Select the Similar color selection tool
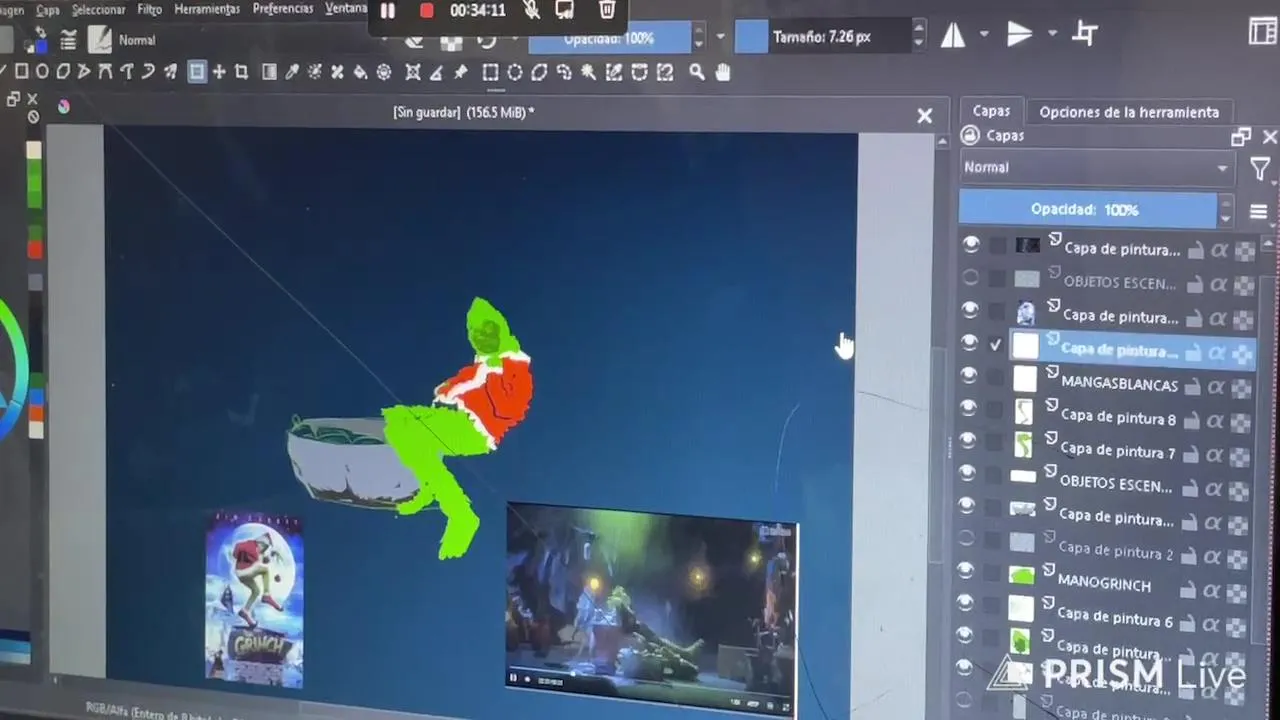This screenshot has height=720, width=1280. [x=614, y=72]
